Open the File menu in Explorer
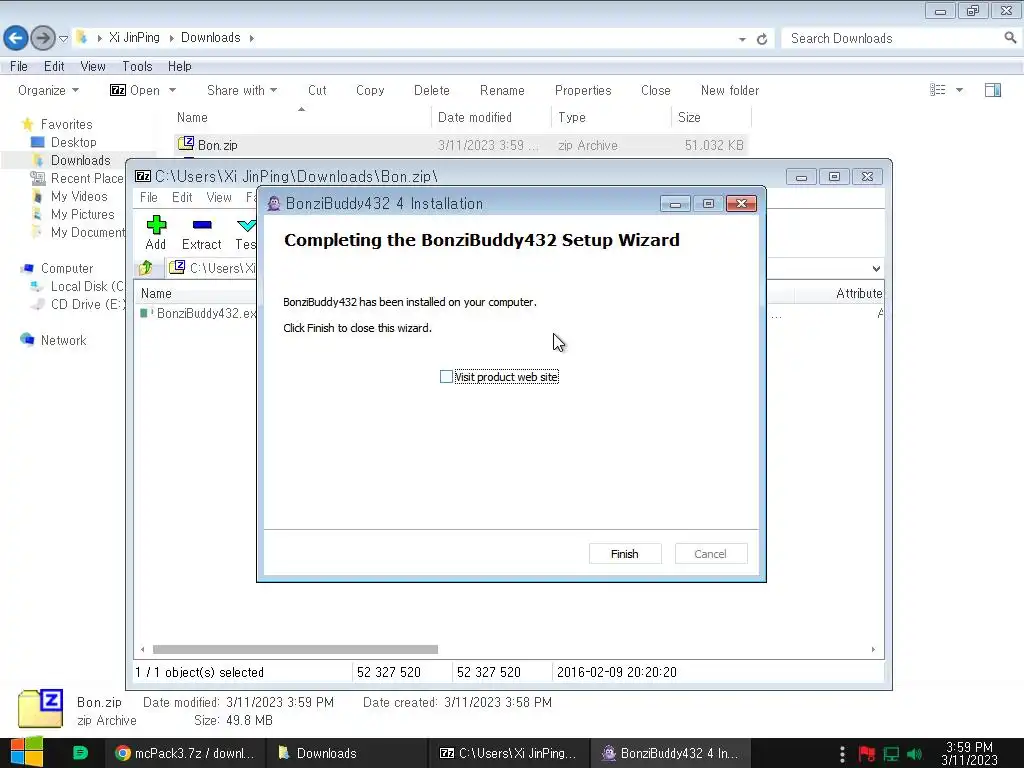Viewport: 1024px width, 768px height. (x=19, y=67)
